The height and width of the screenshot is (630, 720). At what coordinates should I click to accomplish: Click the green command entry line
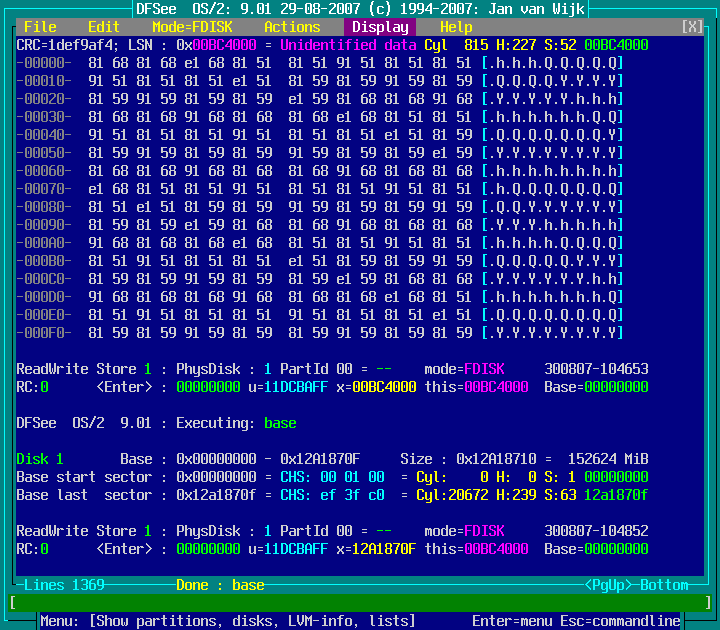point(360,603)
